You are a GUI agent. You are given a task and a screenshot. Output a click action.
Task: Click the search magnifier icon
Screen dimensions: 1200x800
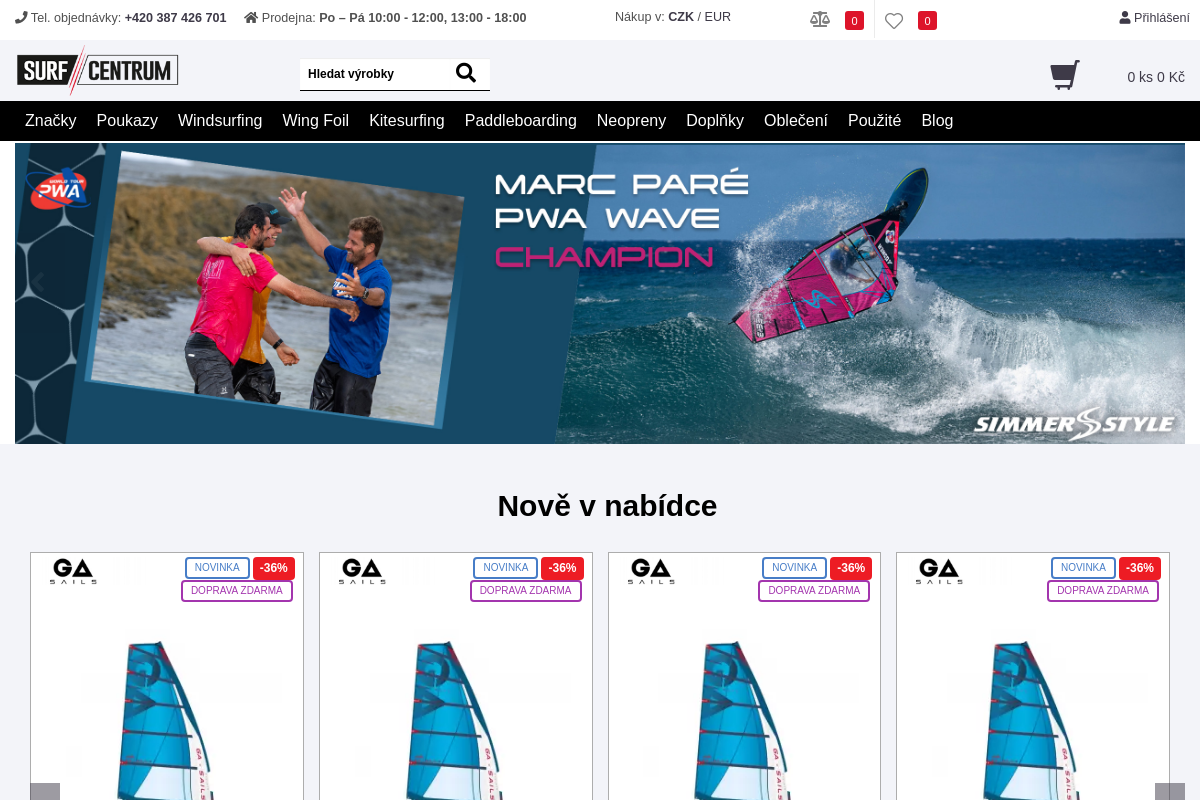point(466,73)
